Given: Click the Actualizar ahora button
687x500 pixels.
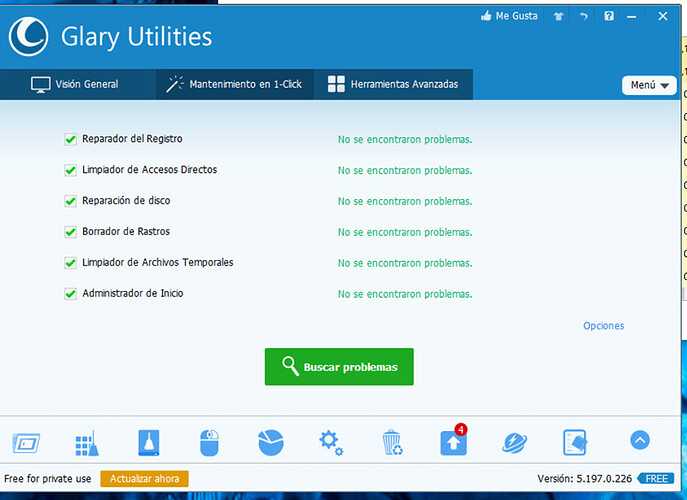Looking at the screenshot, I should 144,479.
